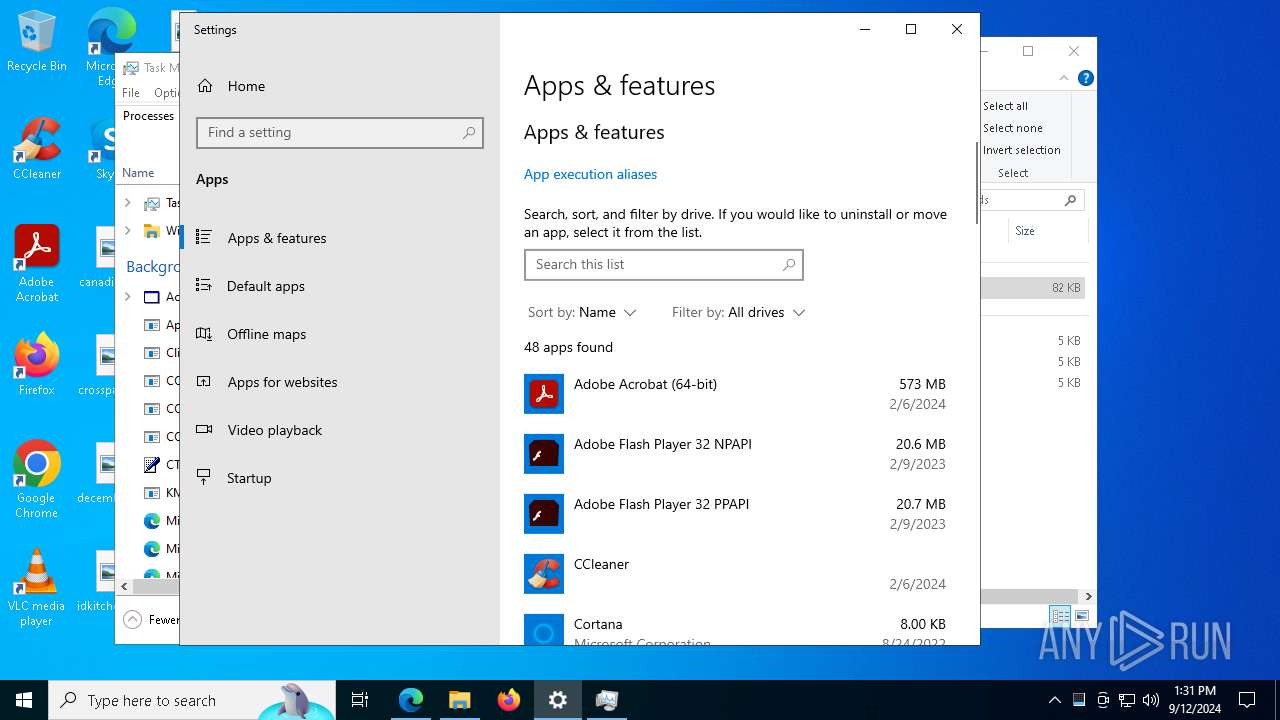Show hidden system tray icons
The width and height of the screenshot is (1280, 720).
(1054, 700)
